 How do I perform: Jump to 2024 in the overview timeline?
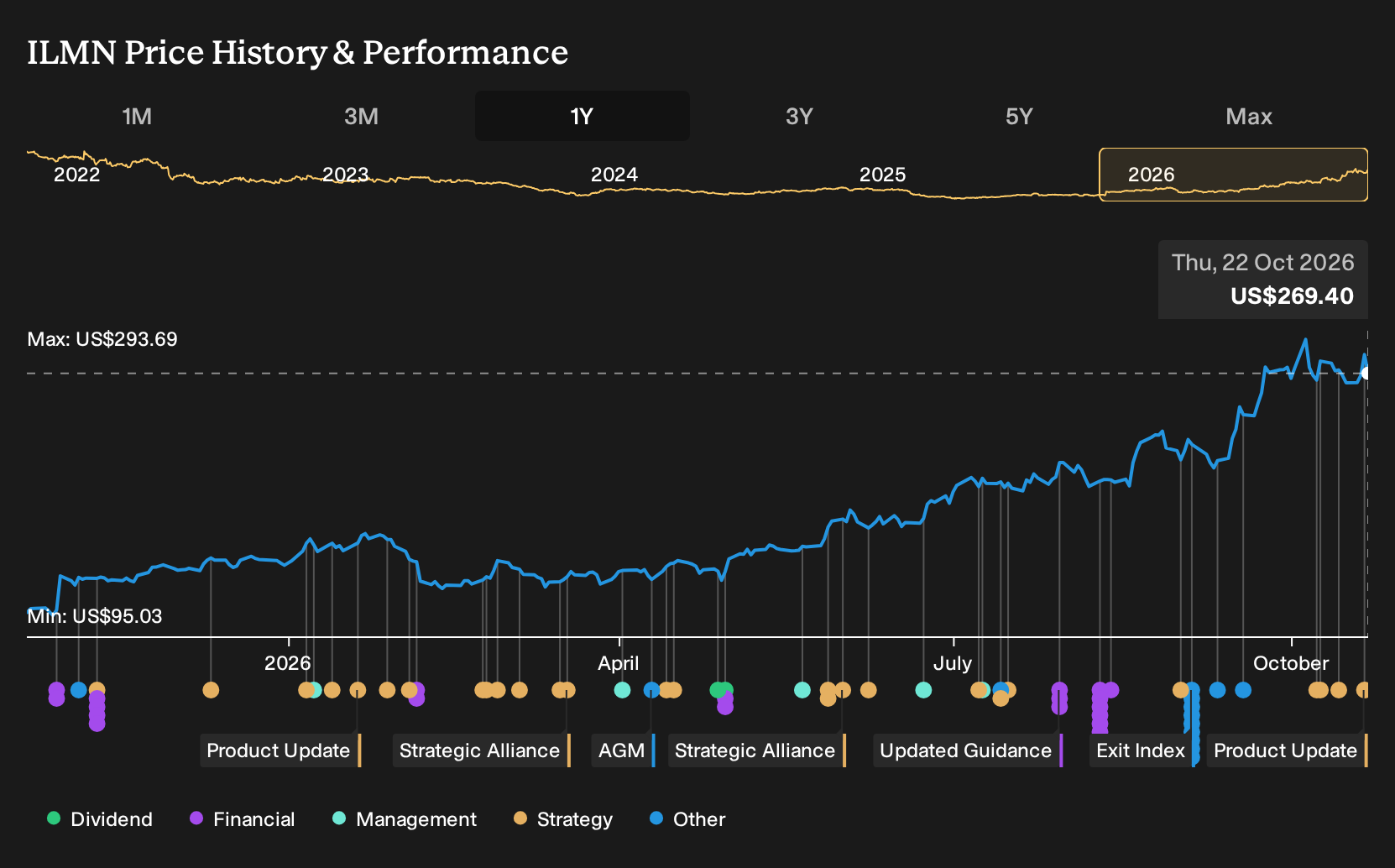pyautogui.click(x=614, y=175)
